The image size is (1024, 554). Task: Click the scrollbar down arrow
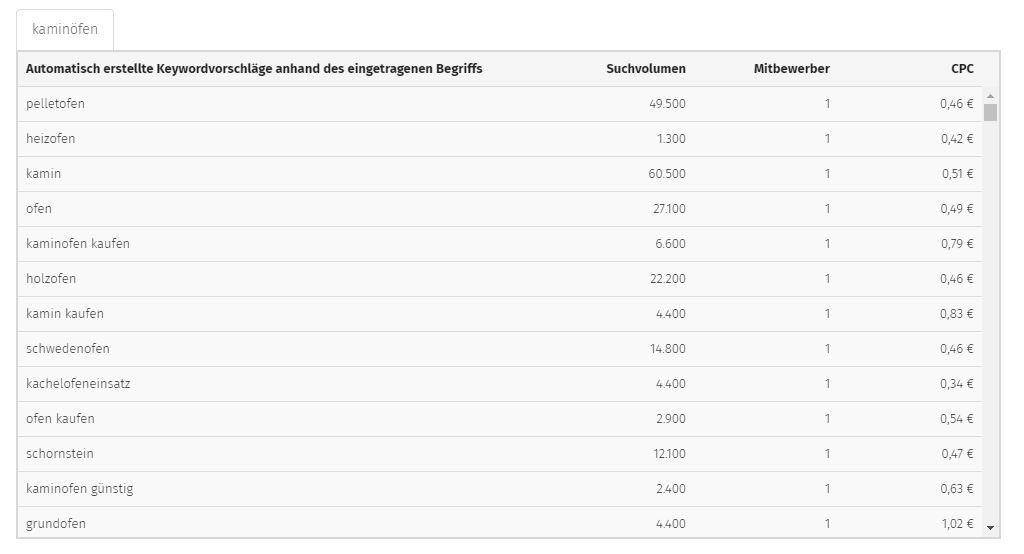[x=990, y=528]
